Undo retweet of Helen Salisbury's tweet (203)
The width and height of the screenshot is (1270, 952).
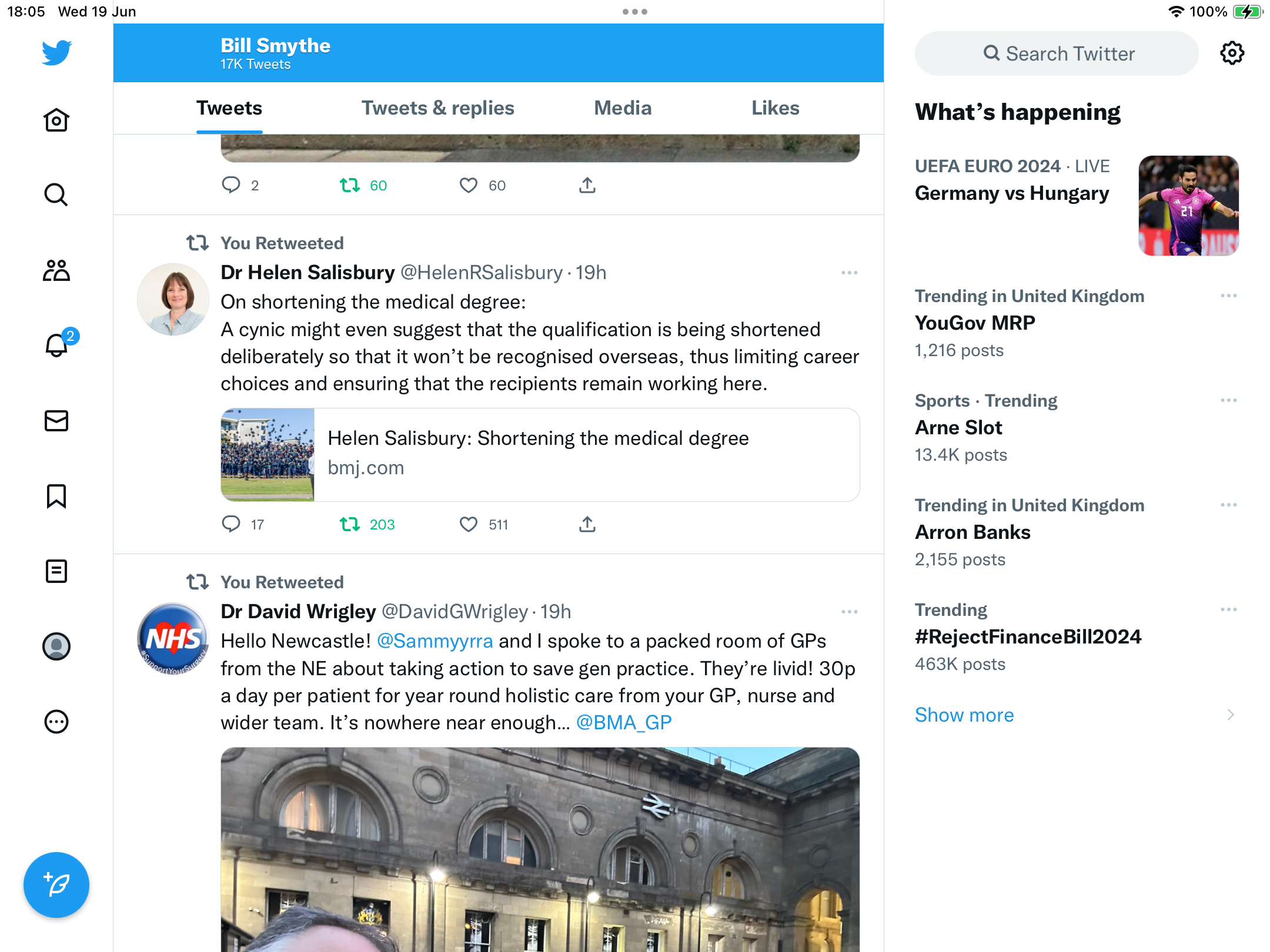pyautogui.click(x=350, y=524)
